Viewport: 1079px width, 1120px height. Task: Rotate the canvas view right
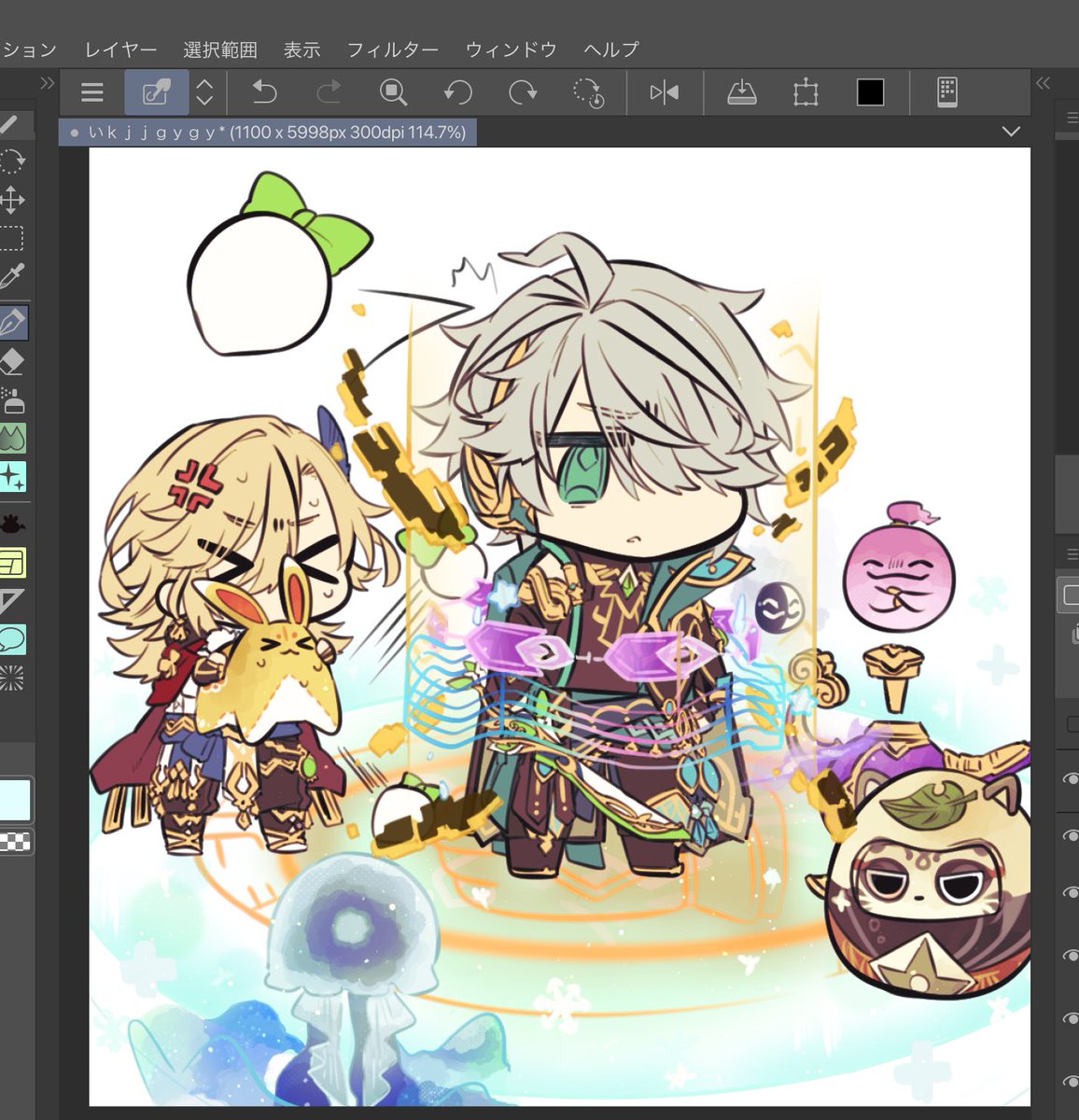pyautogui.click(x=523, y=92)
